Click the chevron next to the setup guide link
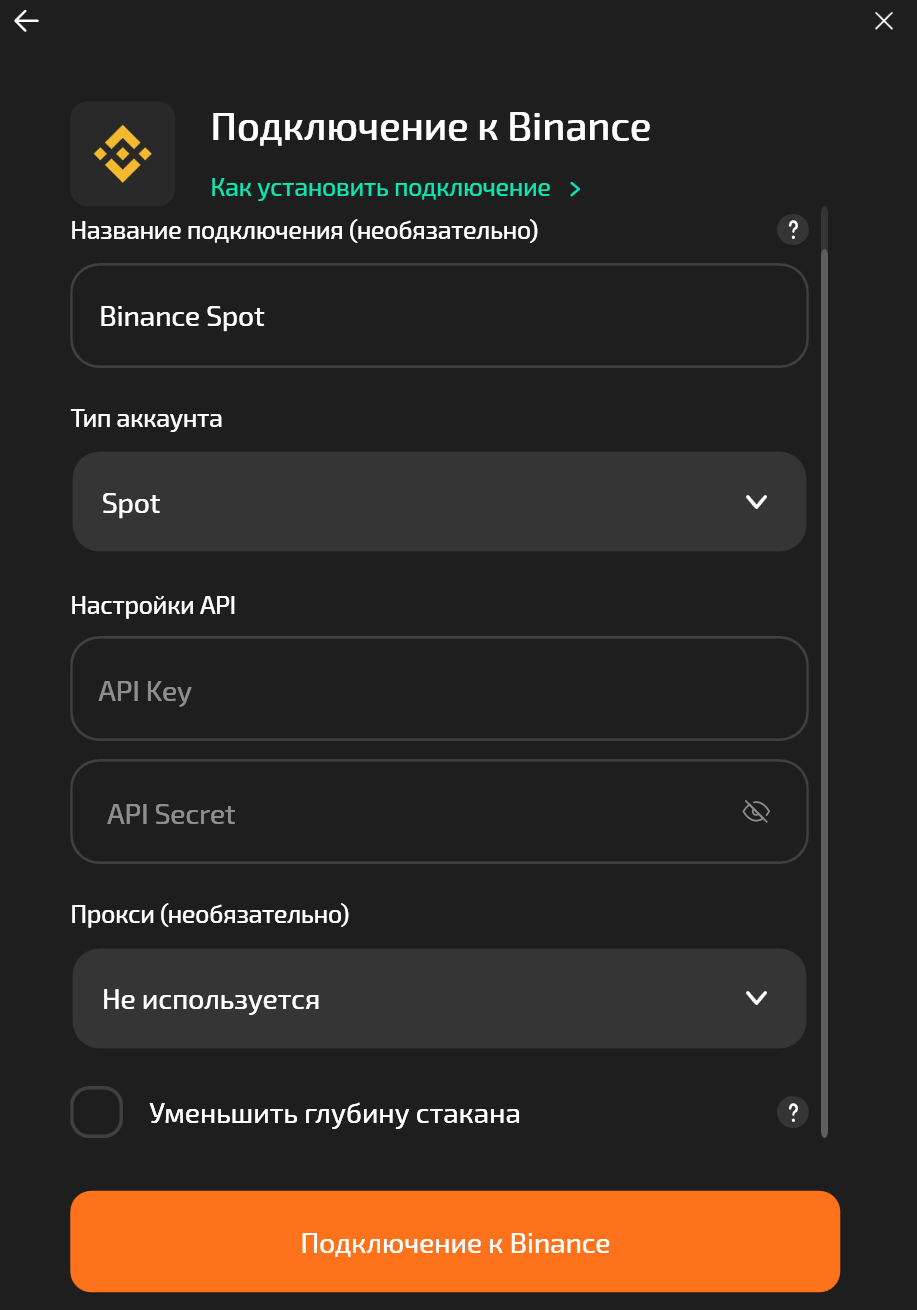Screen dimensions: 917x1310 [575, 189]
